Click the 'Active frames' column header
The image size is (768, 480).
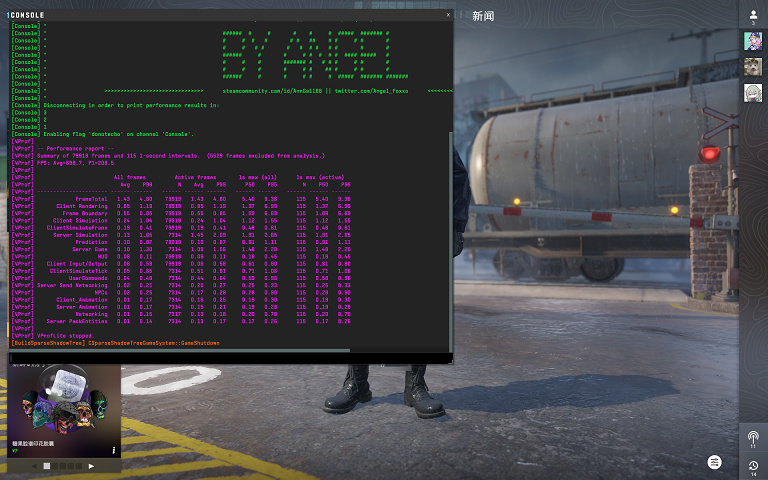[195, 177]
